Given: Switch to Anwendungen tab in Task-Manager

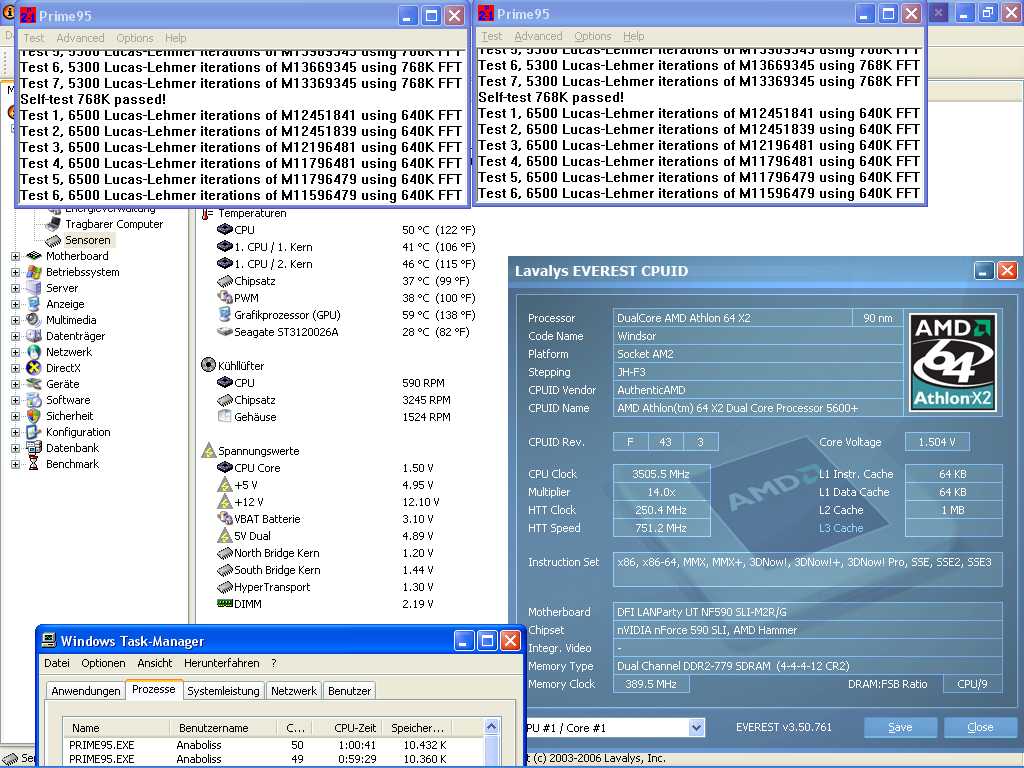Looking at the screenshot, I should tap(86, 691).
